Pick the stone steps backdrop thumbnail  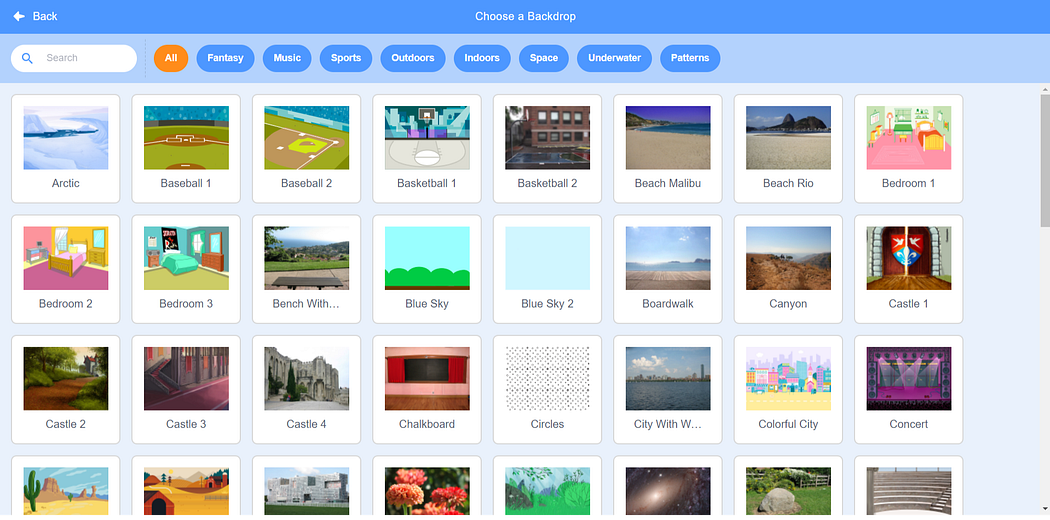click(909, 491)
